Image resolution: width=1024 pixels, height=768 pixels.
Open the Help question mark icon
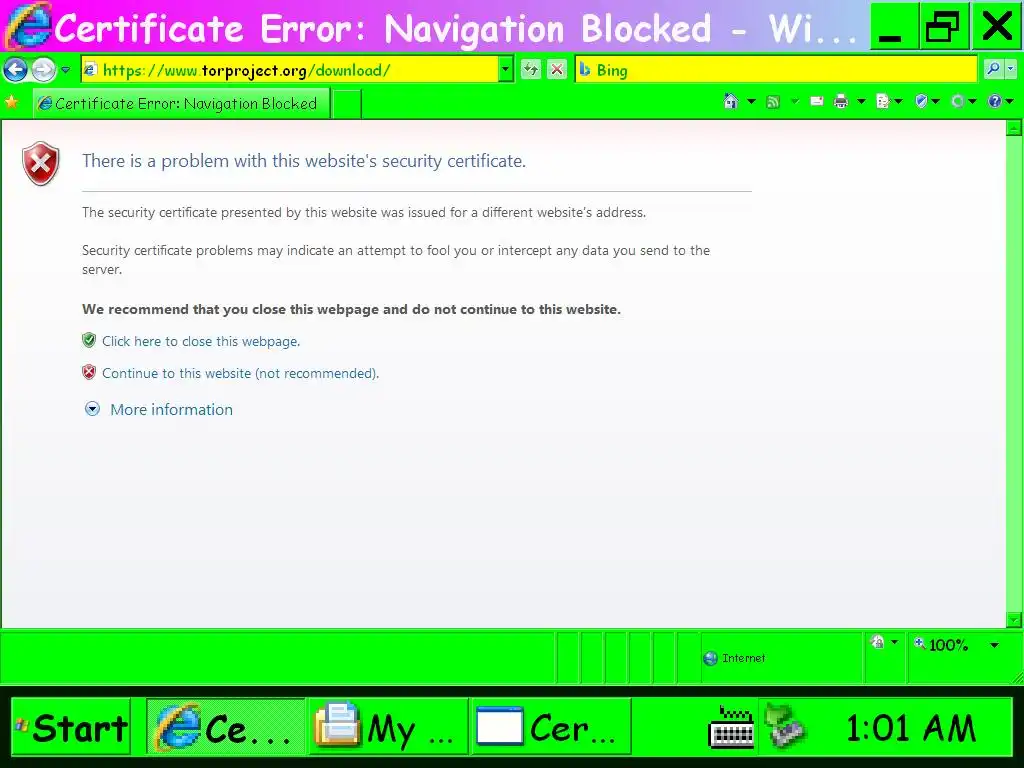pos(995,101)
